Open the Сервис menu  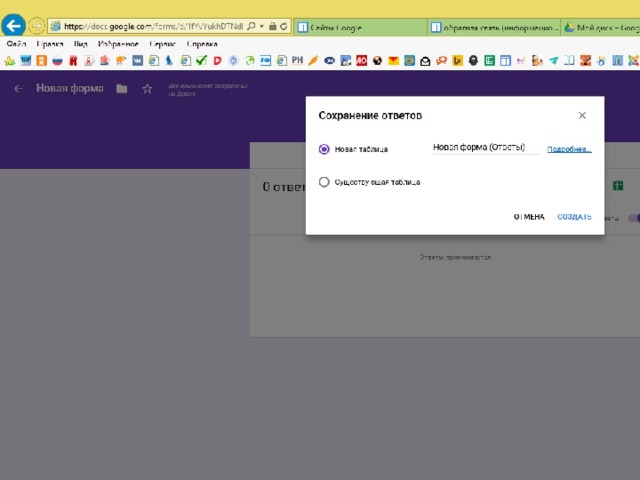click(162, 45)
